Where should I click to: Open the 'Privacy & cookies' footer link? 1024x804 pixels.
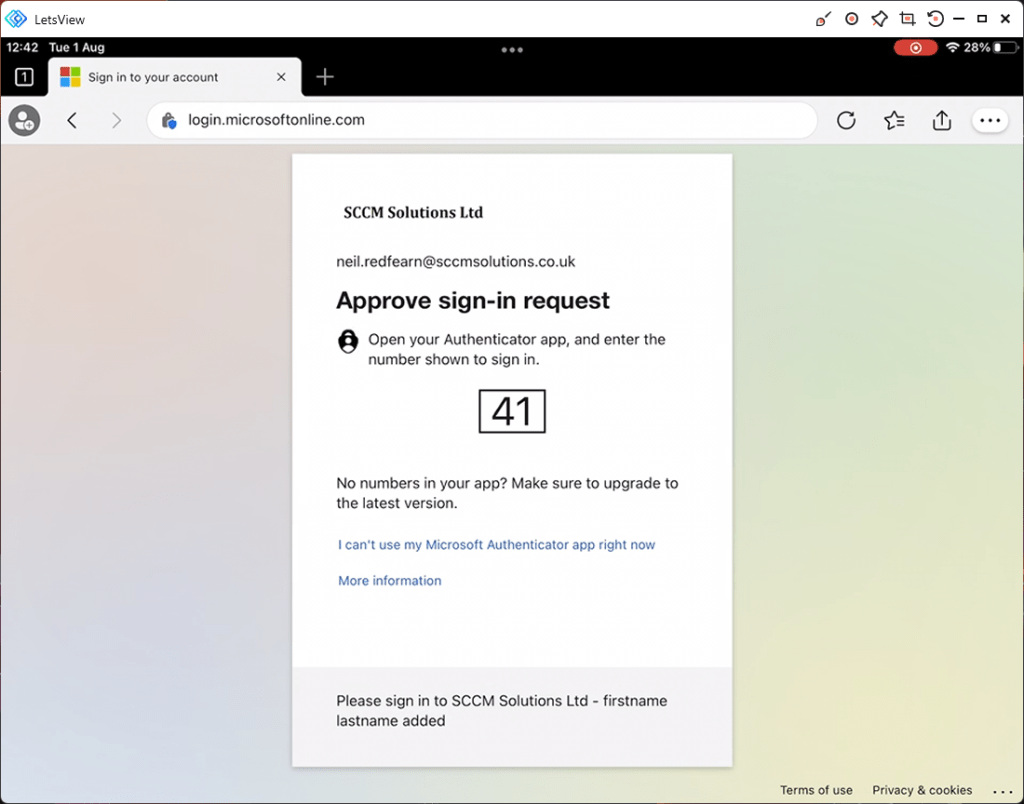[x=922, y=790]
